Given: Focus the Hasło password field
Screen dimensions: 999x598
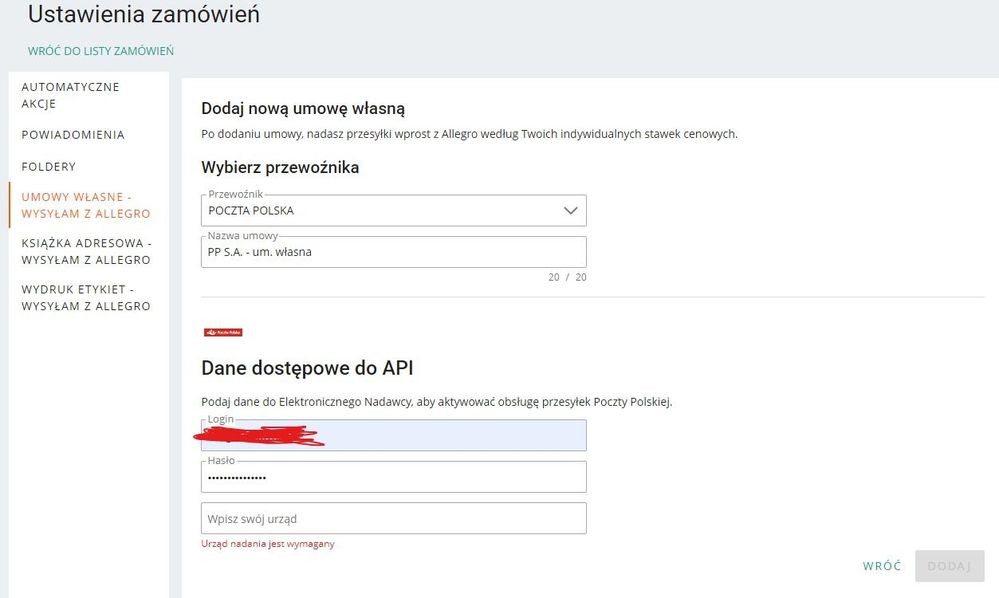Looking at the screenshot, I should pyautogui.click(x=394, y=477).
